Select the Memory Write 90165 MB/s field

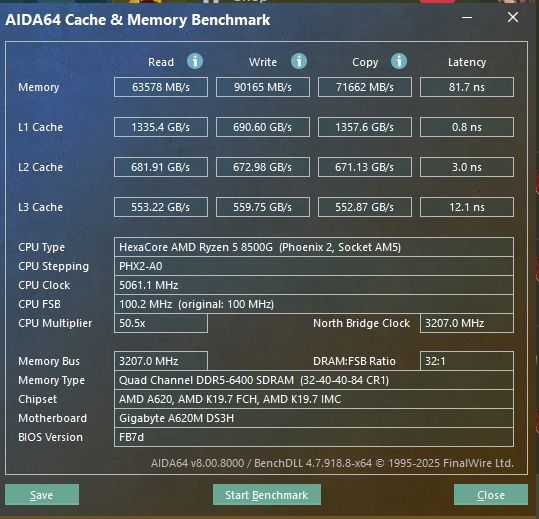263,87
